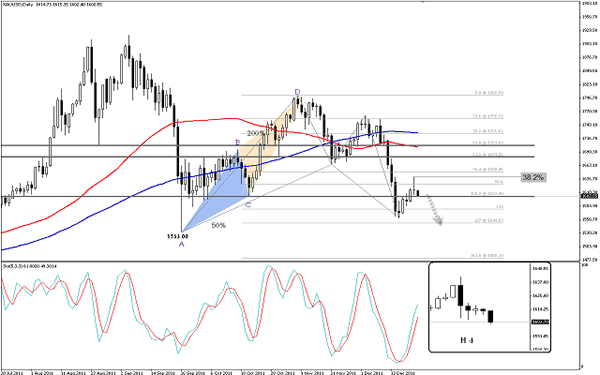This screenshot has width=600, height=375.
Task: Click the Sto(5,3,3) stochastic indicator label
Action: (x=30, y=266)
